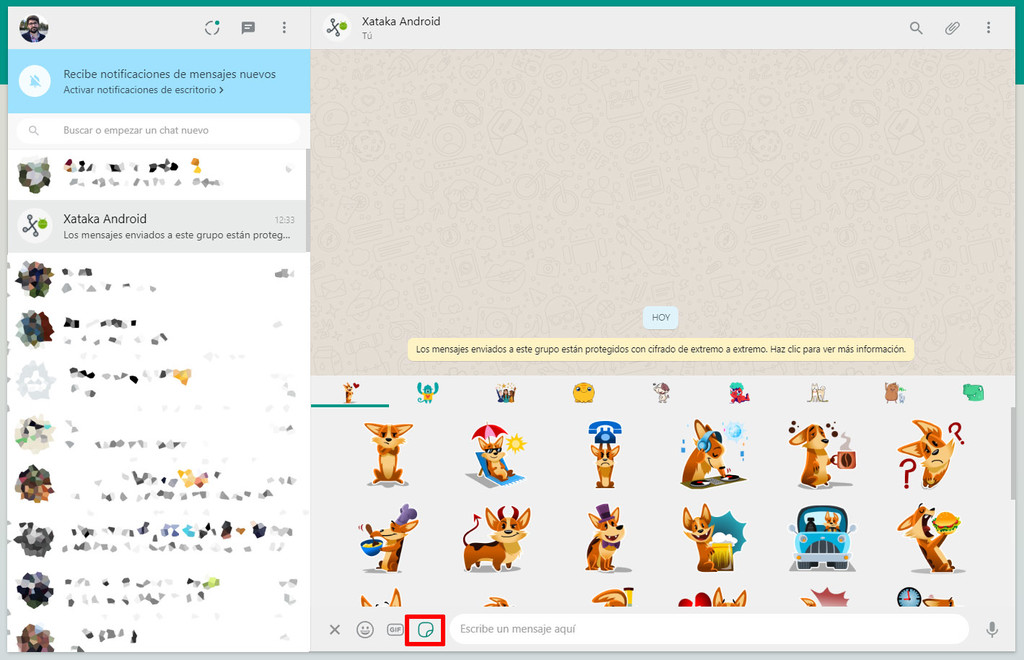Click the encryption info message for more information
Screen dimensions: 1024x660
tap(660, 348)
